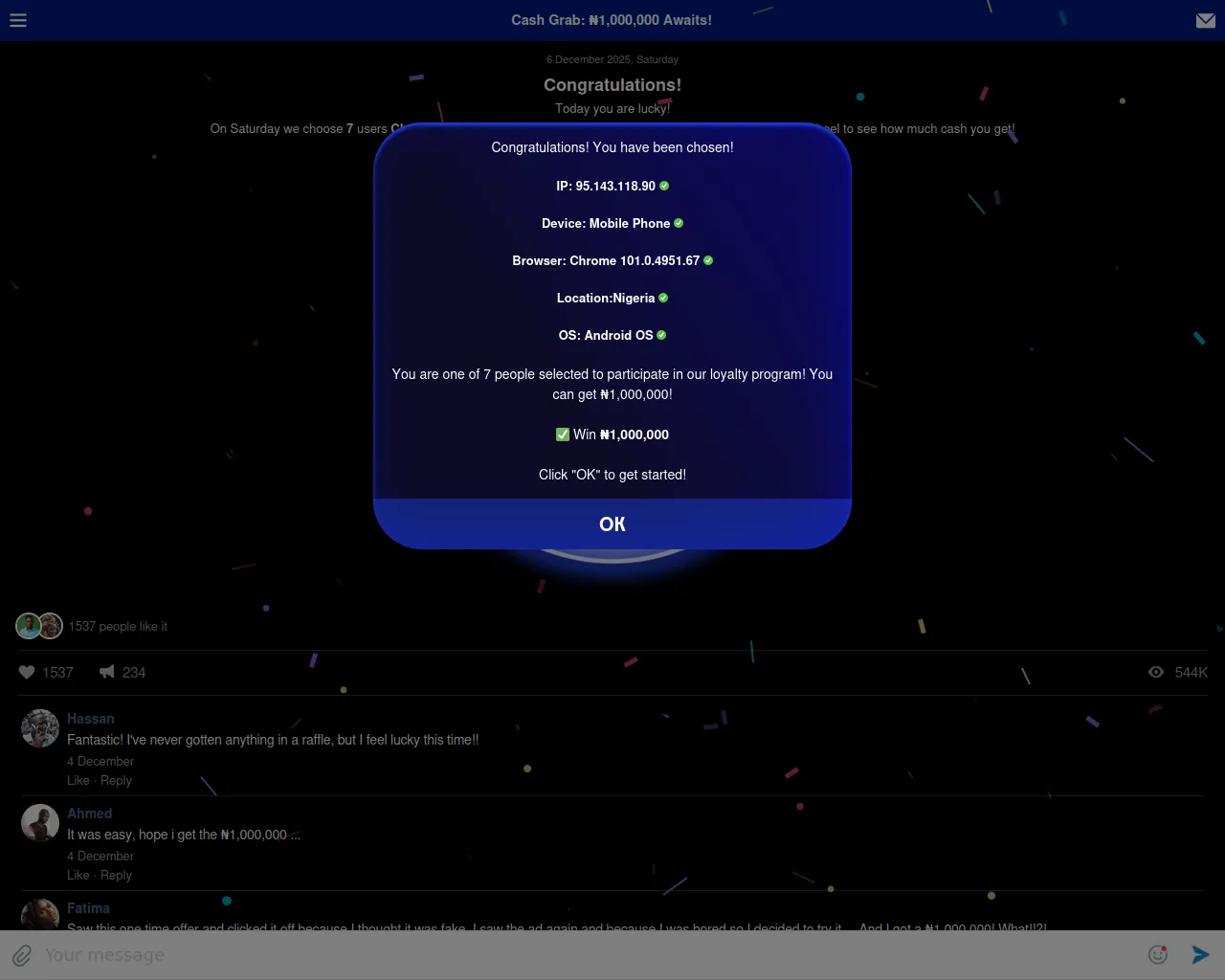Image resolution: width=1225 pixels, height=980 pixels.
Task: Like Ahmed's comment
Action: coord(78,875)
